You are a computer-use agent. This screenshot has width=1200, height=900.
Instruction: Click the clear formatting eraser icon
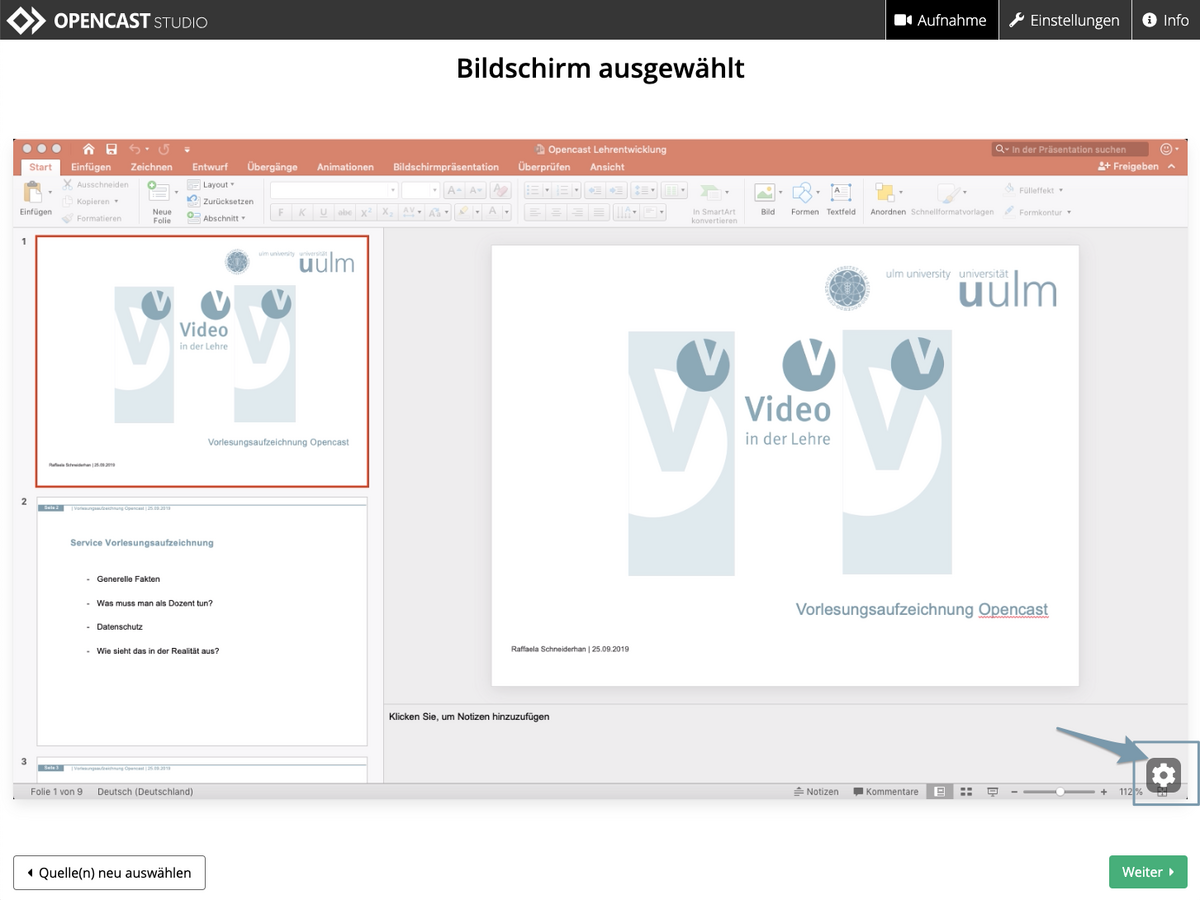click(x=500, y=190)
